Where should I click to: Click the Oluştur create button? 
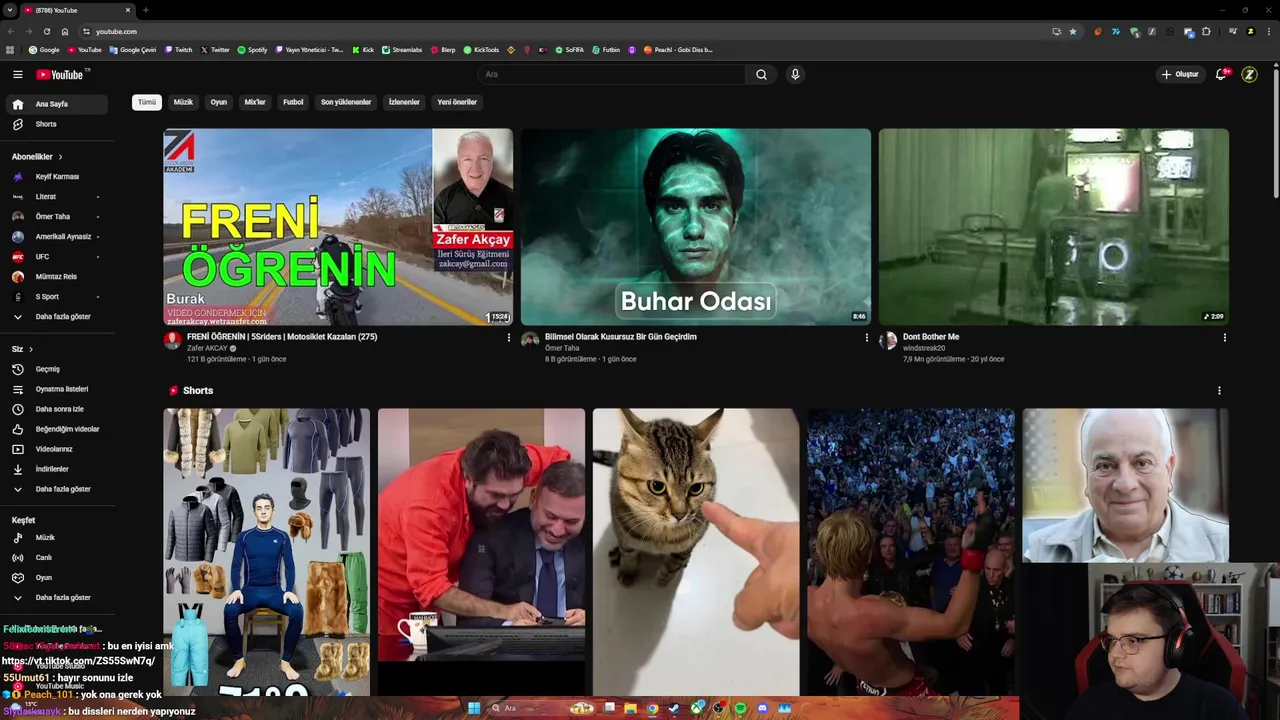(1179, 74)
